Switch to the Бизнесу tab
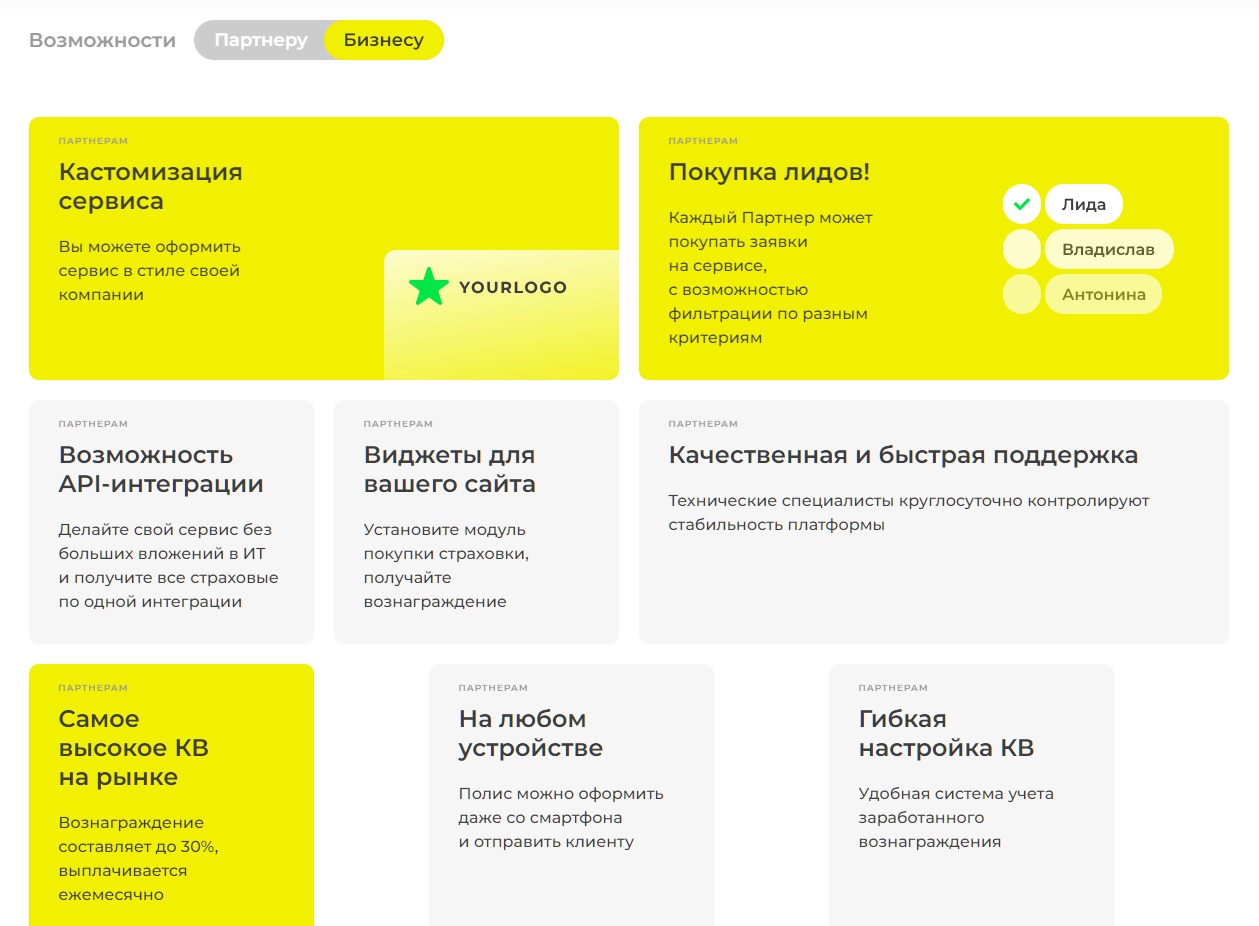The width and height of the screenshot is (1259, 926). point(384,41)
